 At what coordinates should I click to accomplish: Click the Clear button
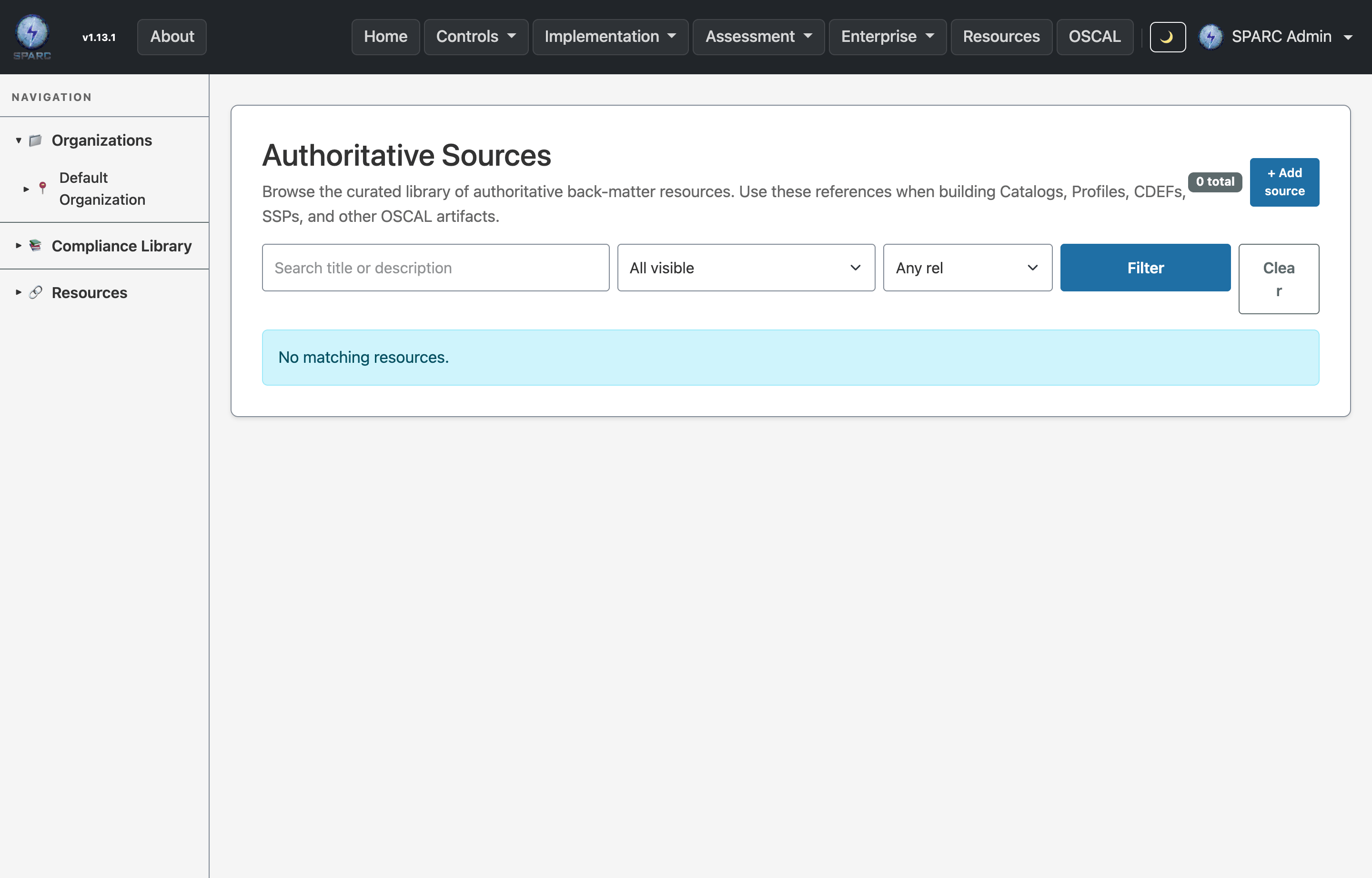point(1279,279)
